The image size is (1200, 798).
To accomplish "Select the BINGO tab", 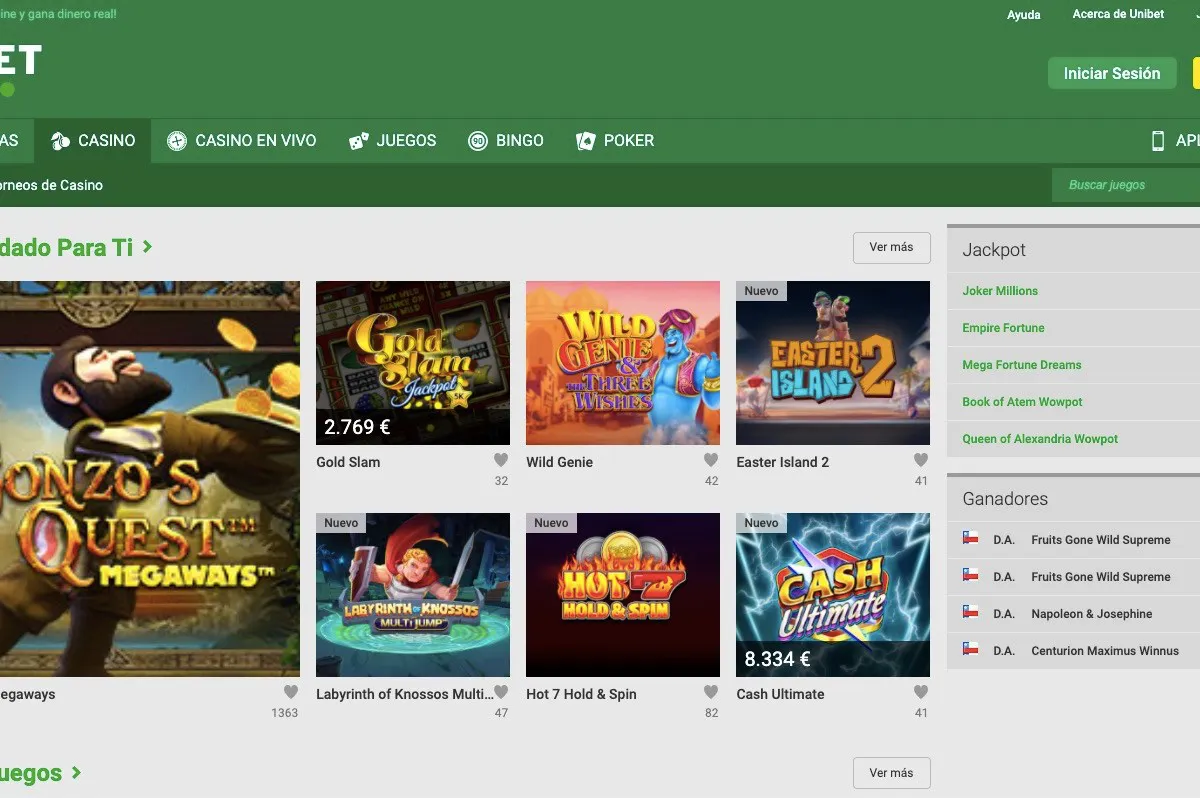I will 506,141.
